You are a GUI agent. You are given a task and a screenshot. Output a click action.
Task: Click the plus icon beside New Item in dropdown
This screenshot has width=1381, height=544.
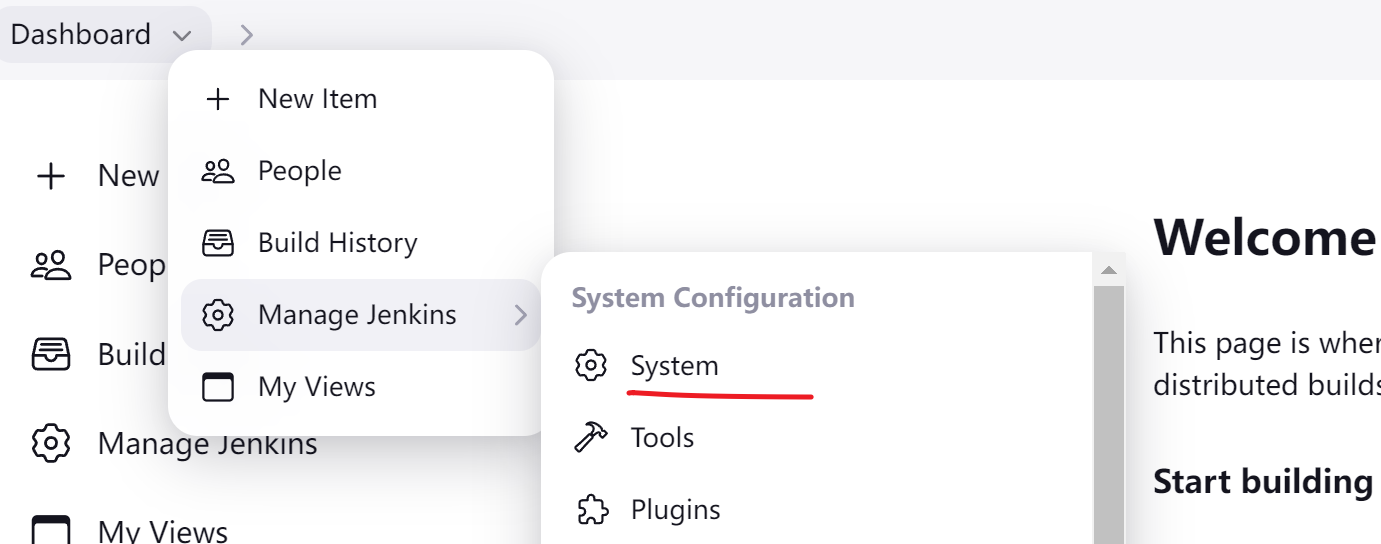tap(217, 99)
